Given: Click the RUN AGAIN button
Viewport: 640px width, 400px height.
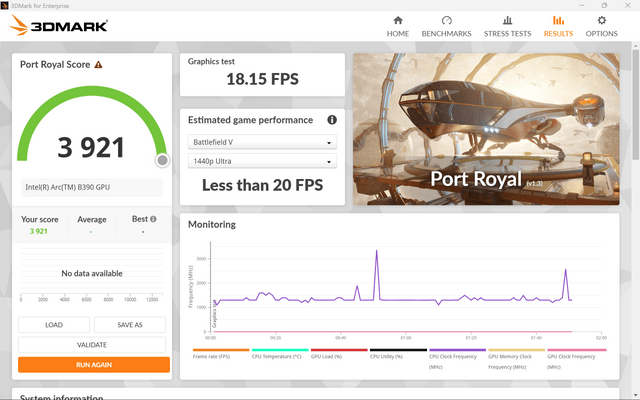Looking at the screenshot, I should coord(94,365).
